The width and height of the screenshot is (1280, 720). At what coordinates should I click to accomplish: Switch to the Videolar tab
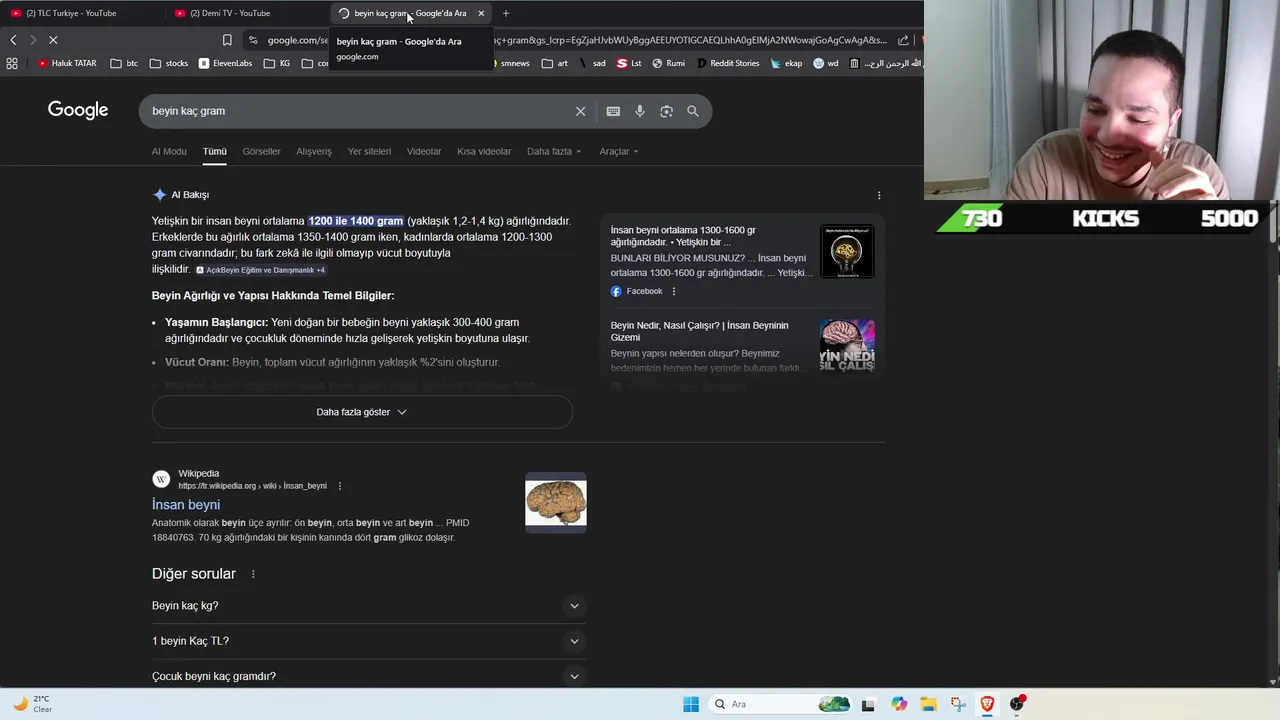(424, 152)
